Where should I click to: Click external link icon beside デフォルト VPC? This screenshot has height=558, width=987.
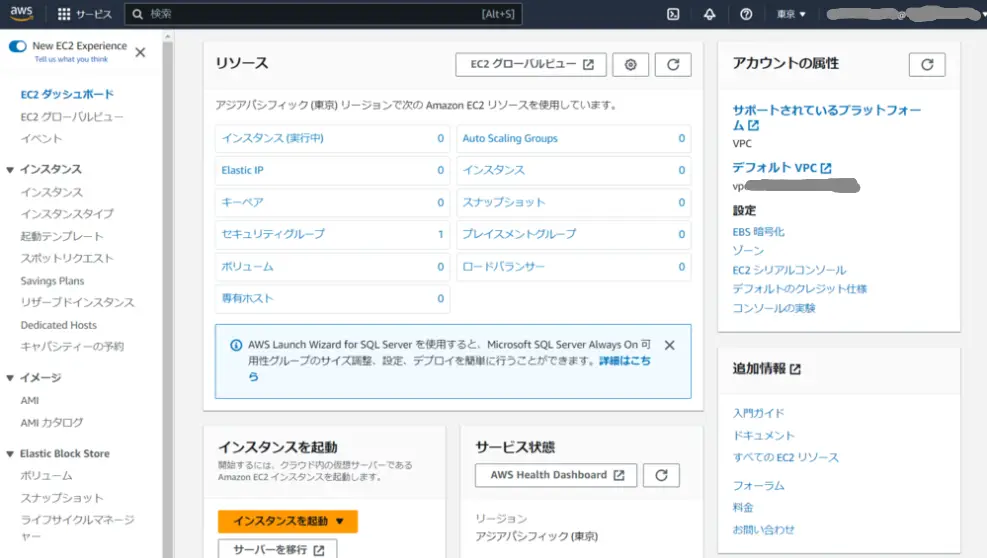pos(826,168)
